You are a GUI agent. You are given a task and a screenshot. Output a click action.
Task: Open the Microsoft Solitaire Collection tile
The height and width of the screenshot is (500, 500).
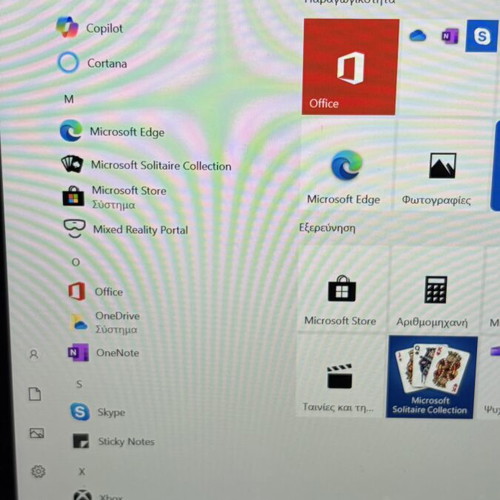[431, 377]
